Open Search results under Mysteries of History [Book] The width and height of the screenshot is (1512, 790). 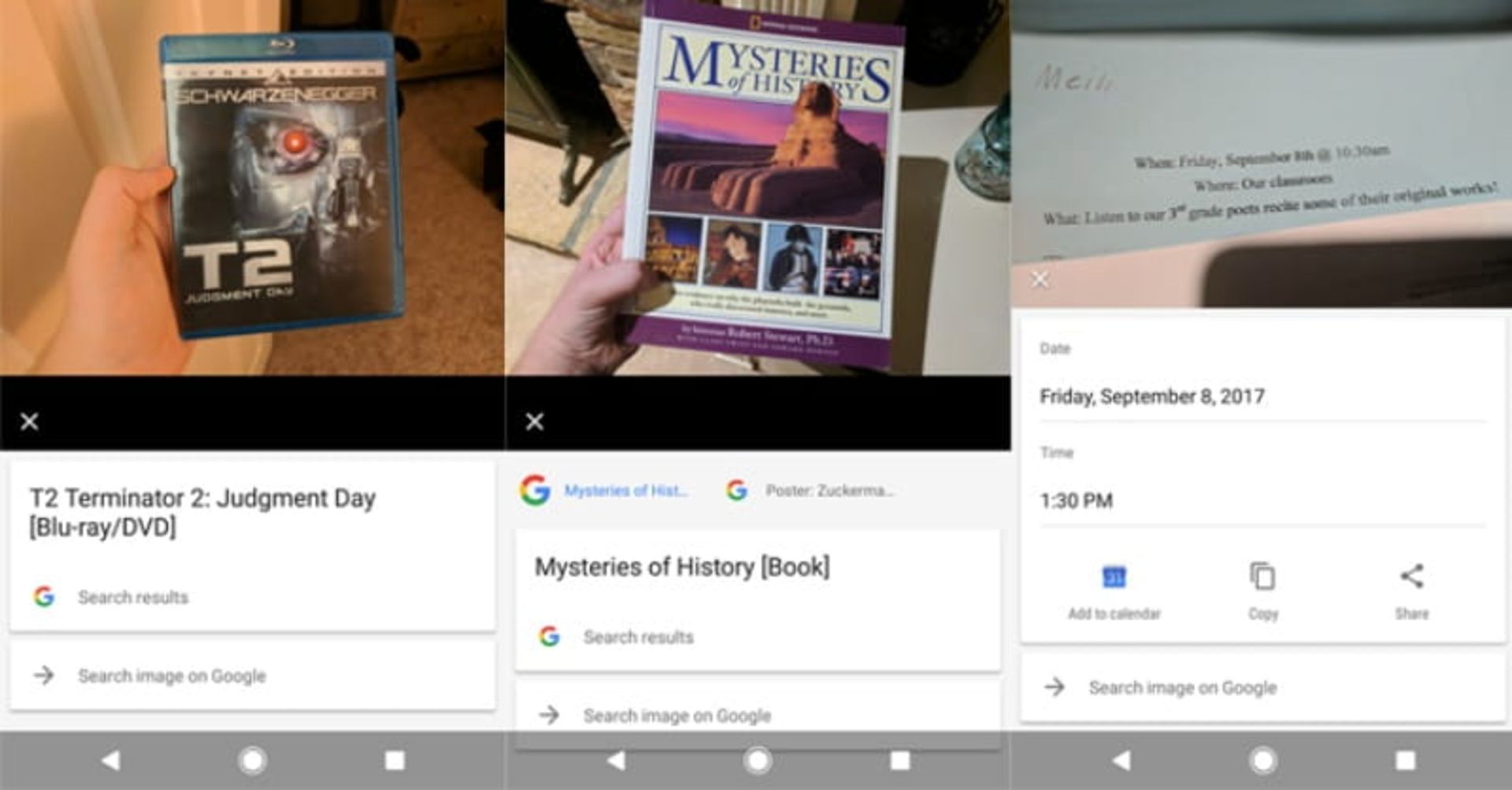click(x=638, y=636)
